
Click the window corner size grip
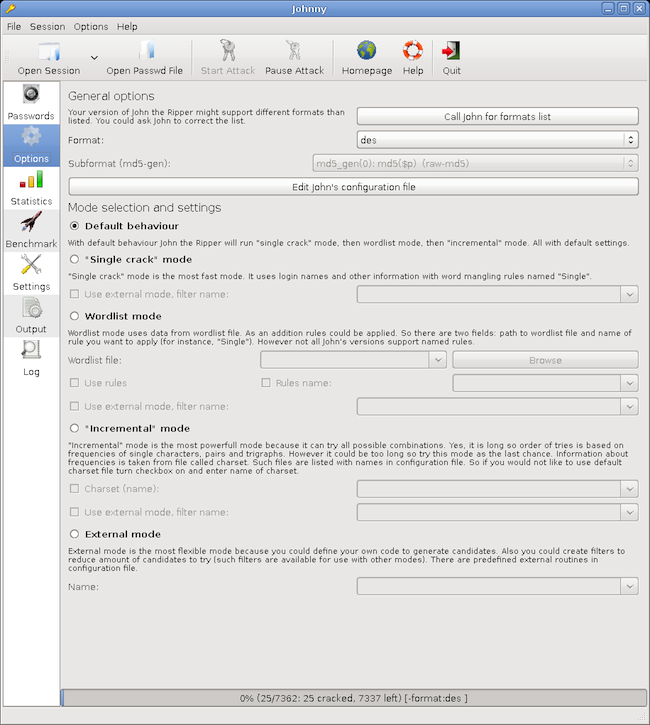coord(643,717)
